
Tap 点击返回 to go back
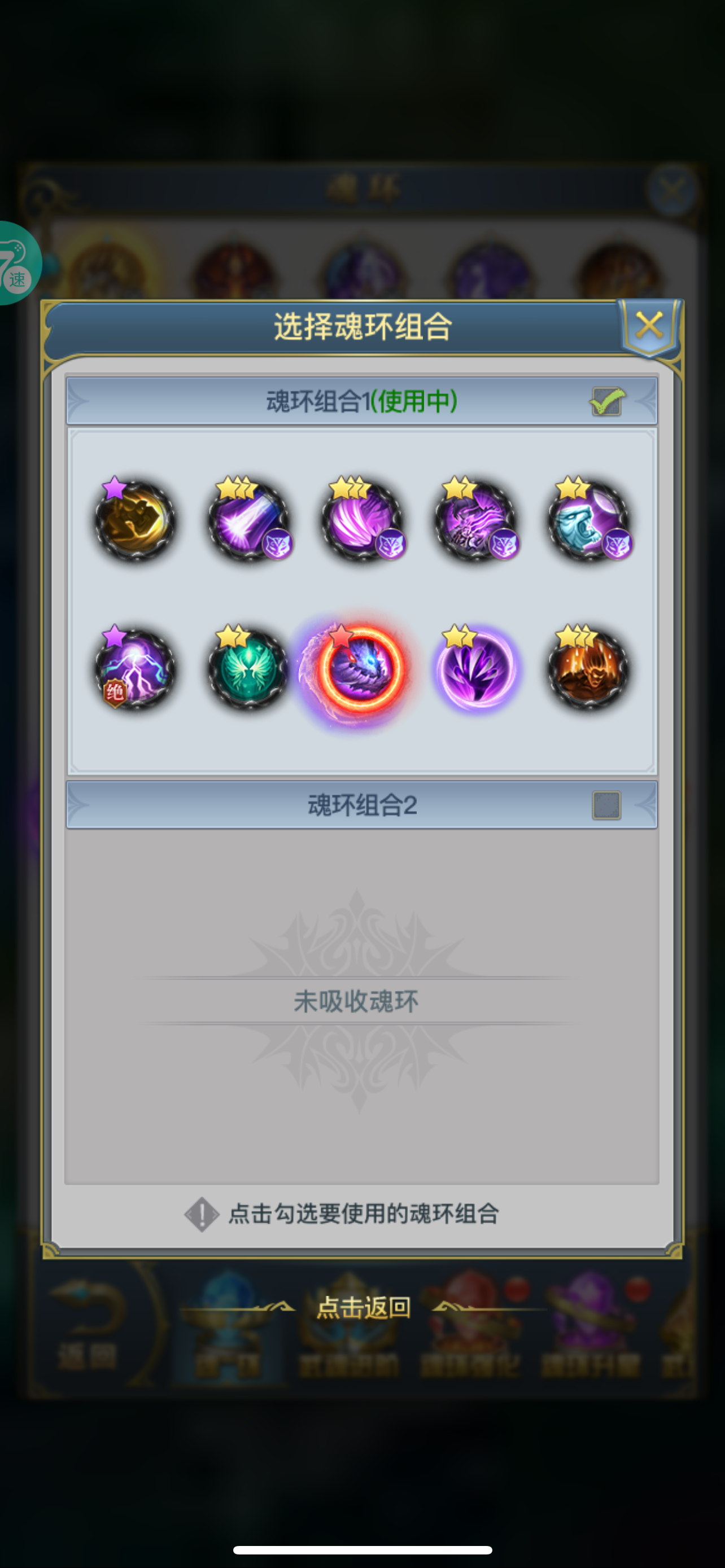pyautogui.click(x=364, y=1307)
